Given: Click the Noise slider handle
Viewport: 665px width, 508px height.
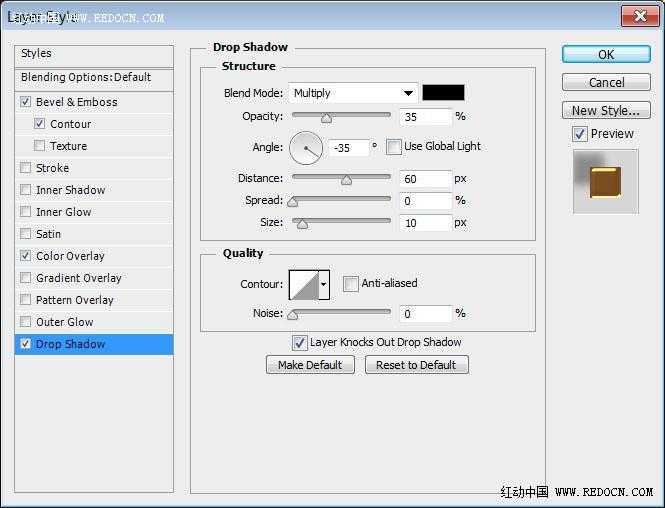Looking at the screenshot, I should 293,315.
